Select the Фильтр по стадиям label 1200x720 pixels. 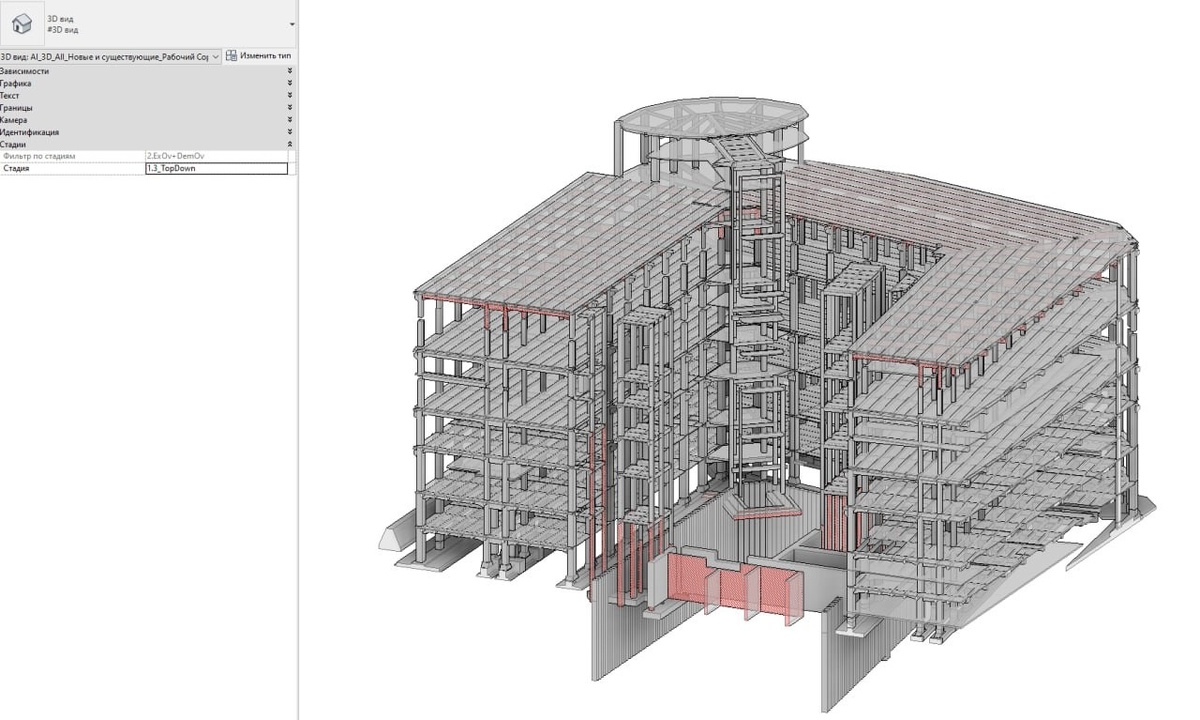(39, 156)
